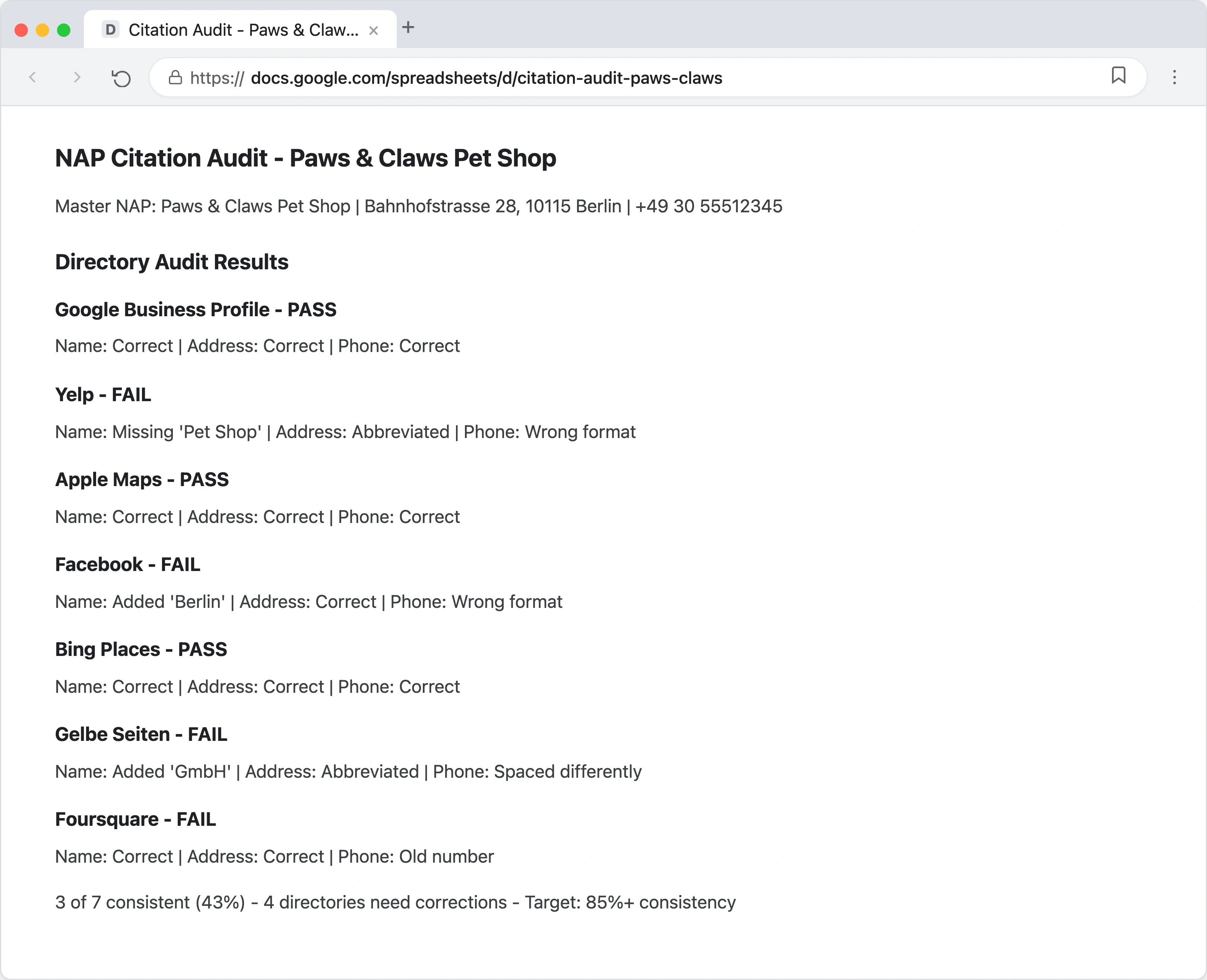Open bookmark options from the bookmark icon
The image size is (1207, 980).
(x=1119, y=77)
